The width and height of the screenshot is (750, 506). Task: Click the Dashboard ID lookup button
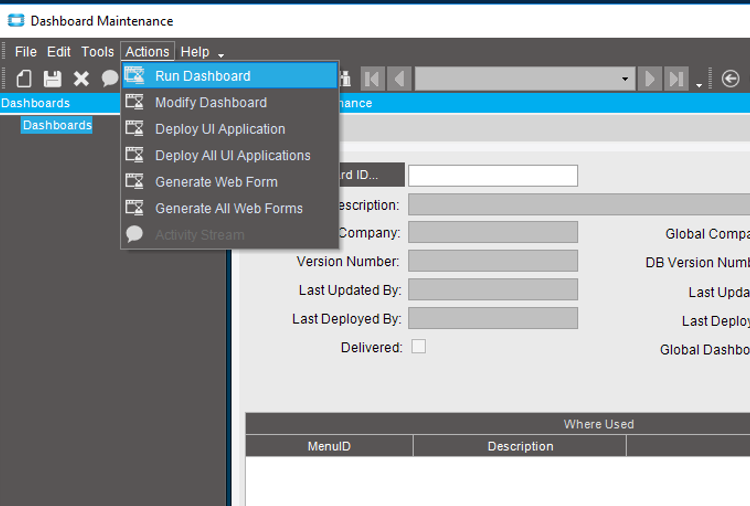[370, 175]
